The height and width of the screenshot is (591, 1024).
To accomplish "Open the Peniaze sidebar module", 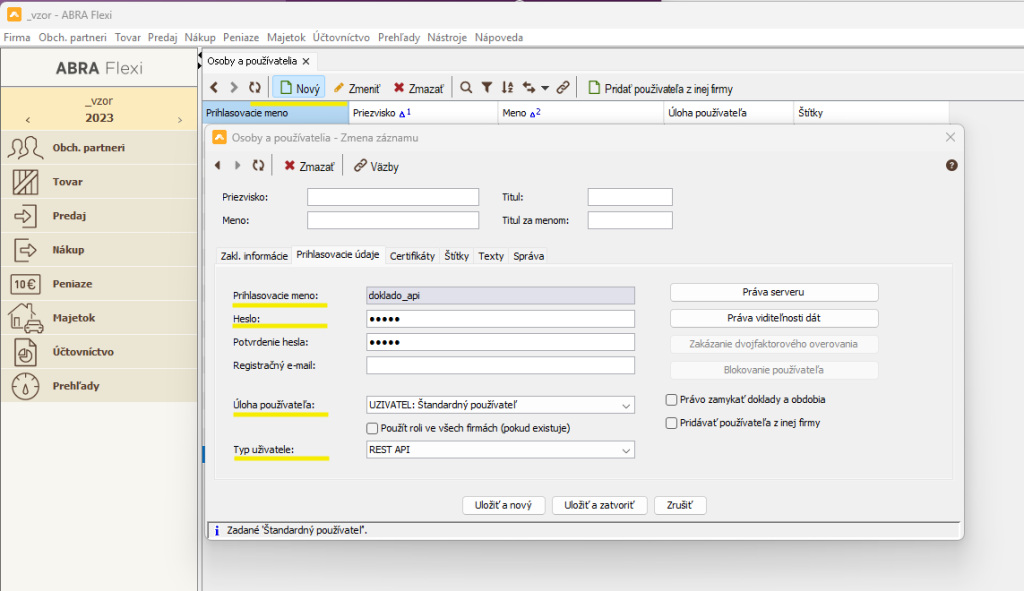I will click(99, 283).
